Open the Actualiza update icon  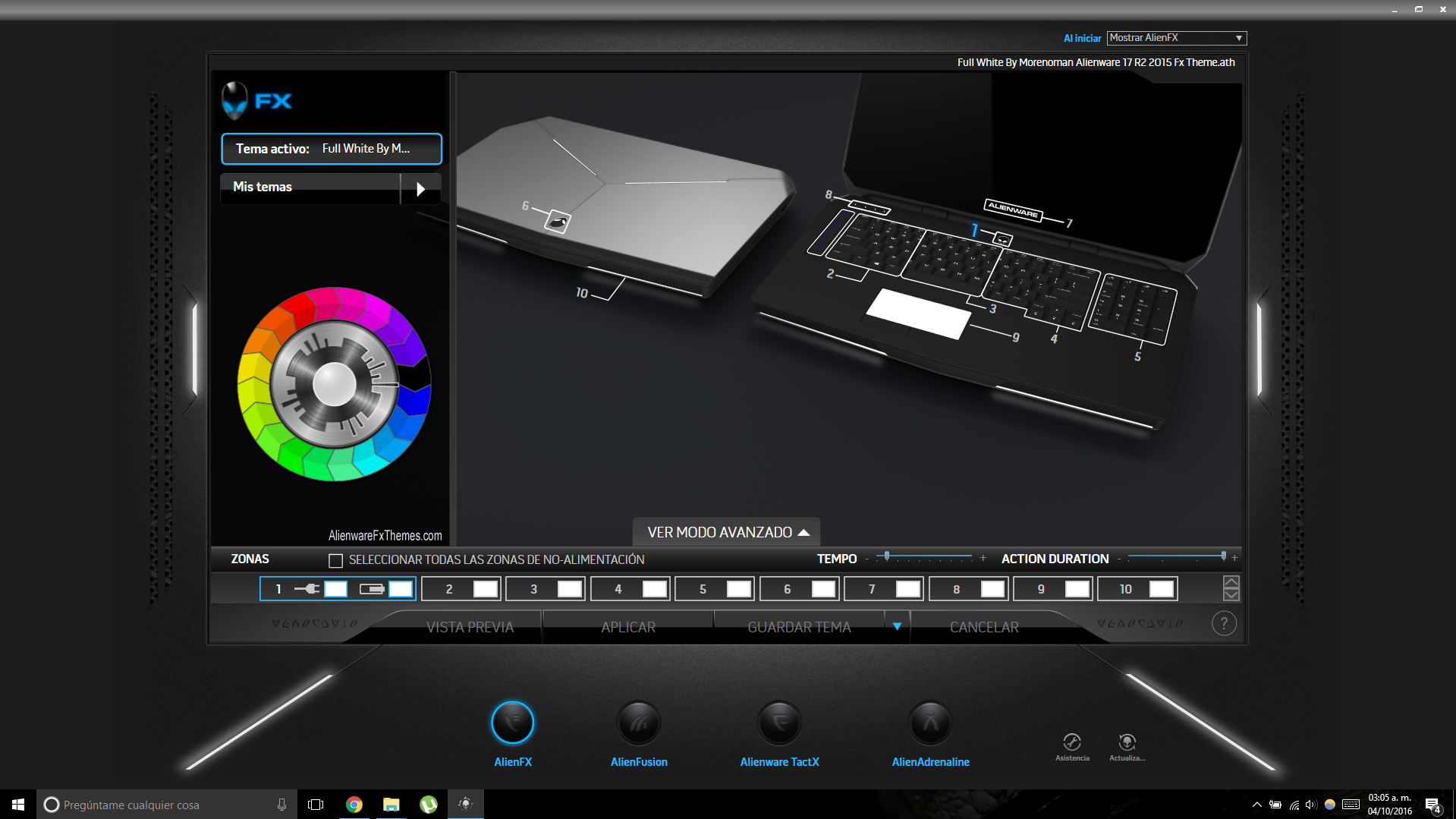click(x=1127, y=742)
